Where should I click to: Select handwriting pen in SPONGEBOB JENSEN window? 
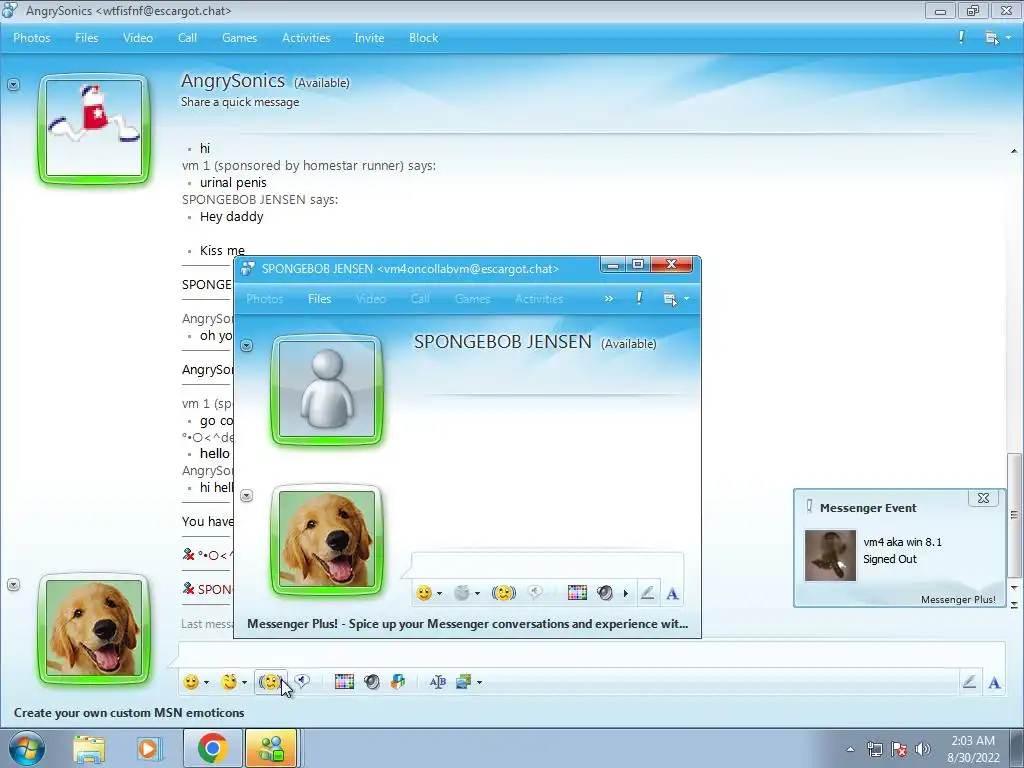[x=647, y=593]
